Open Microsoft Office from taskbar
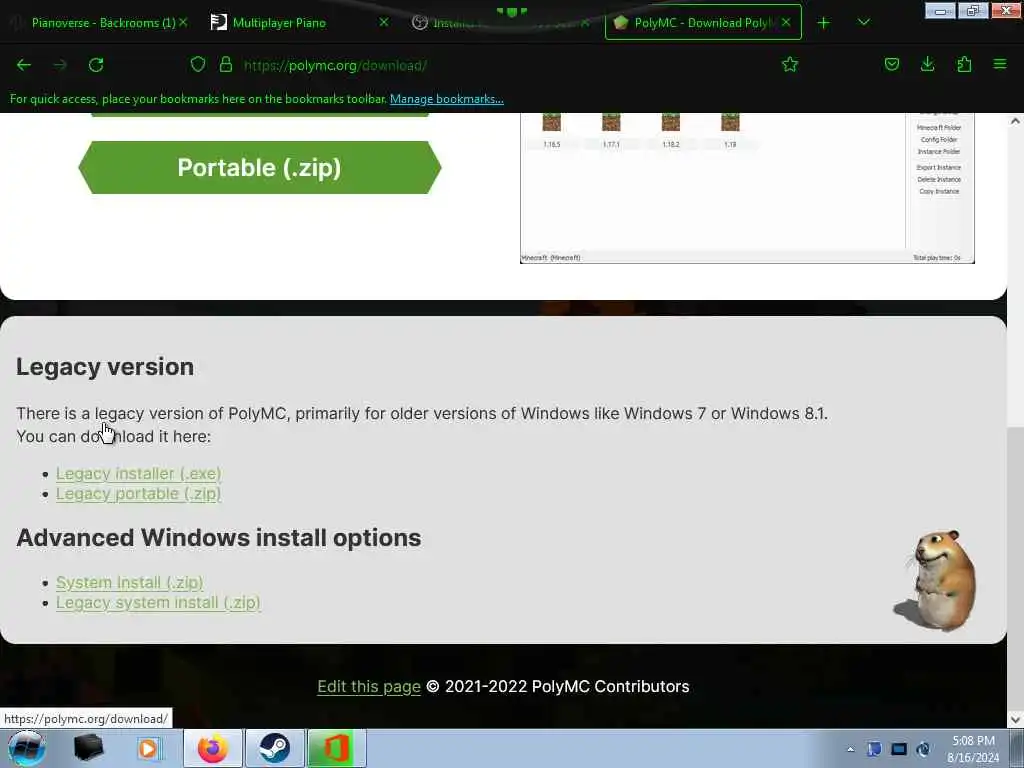 pyautogui.click(x=336, y=748)
